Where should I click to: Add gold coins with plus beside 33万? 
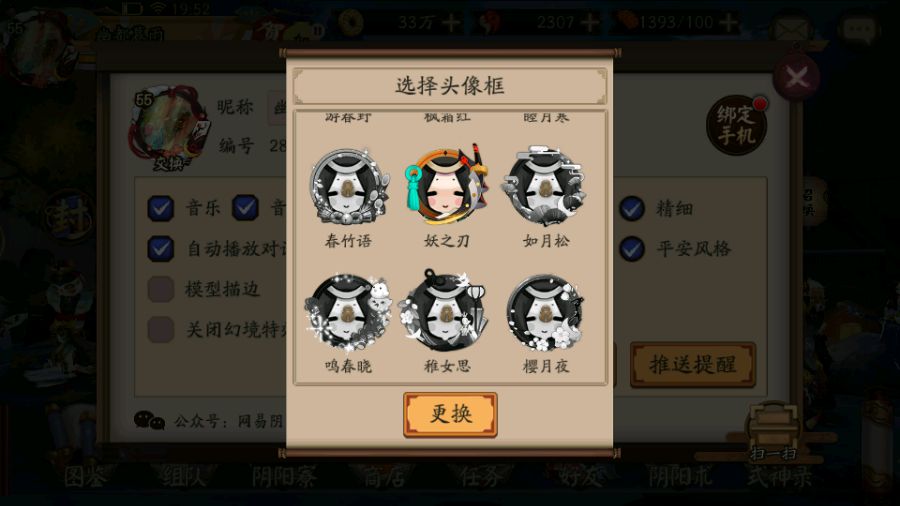pos(451,23)
